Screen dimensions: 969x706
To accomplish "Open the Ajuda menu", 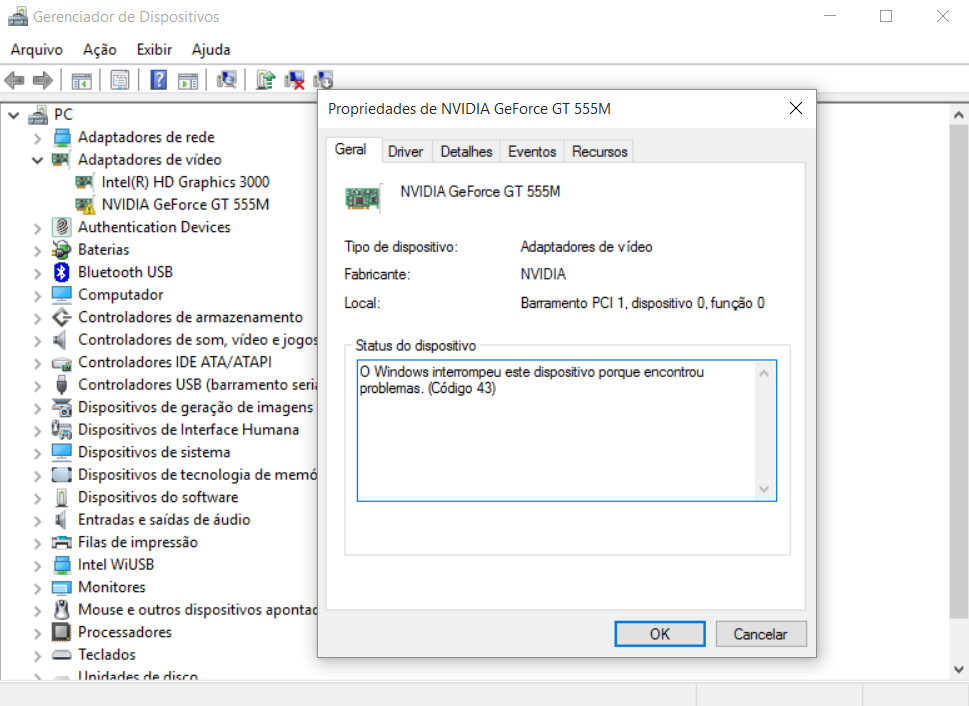I will click(x=211, y=49).
